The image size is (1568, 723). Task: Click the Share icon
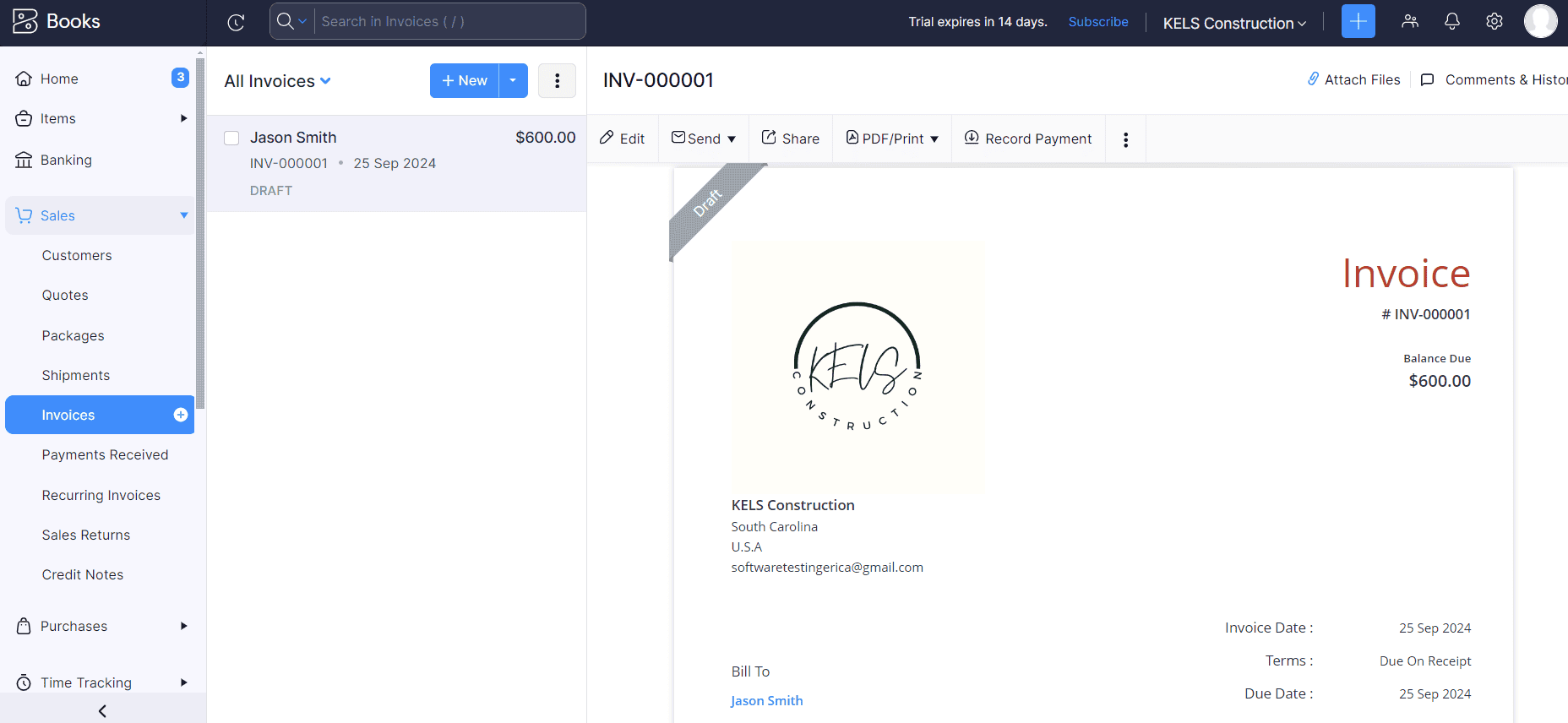coord(769,137)
